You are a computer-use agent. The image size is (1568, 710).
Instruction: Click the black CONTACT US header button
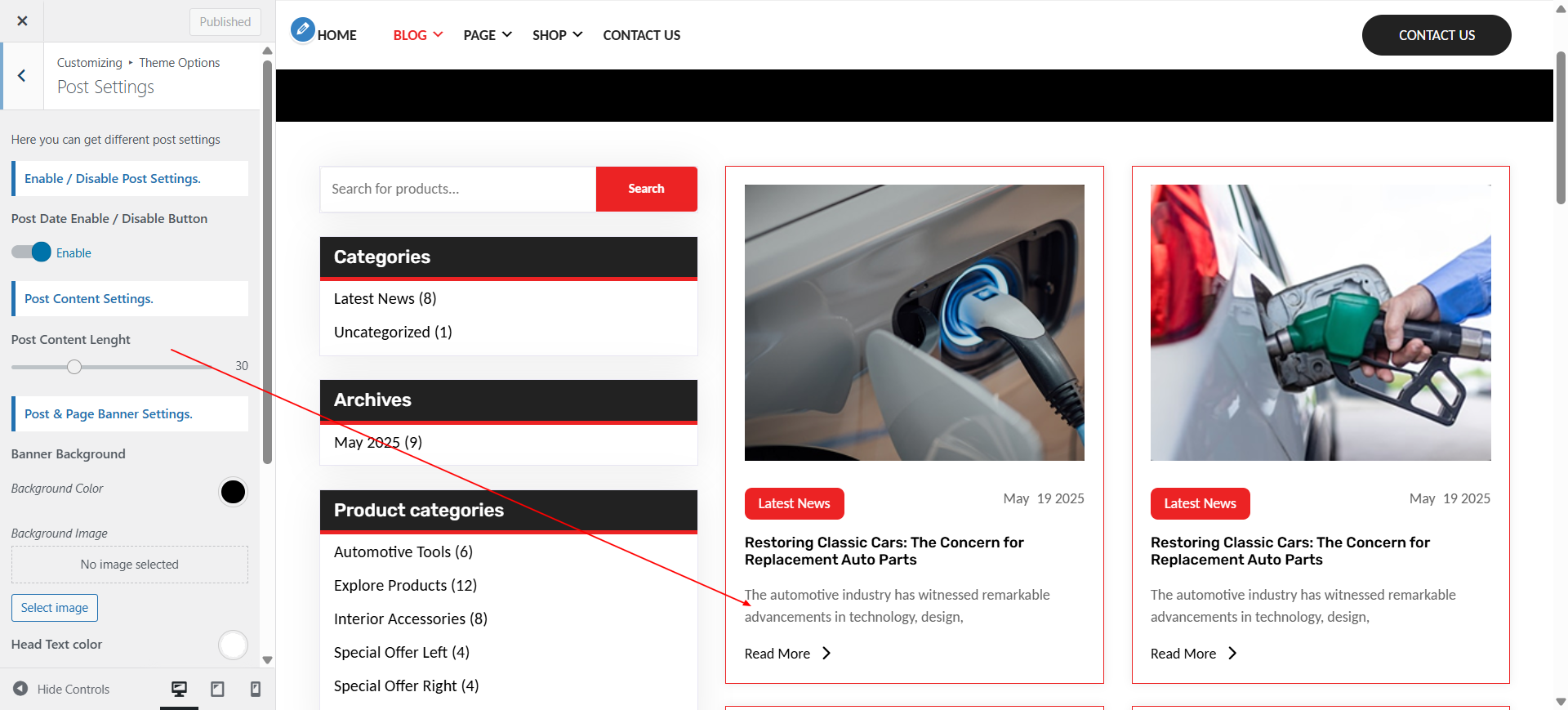coord(1437,35)
